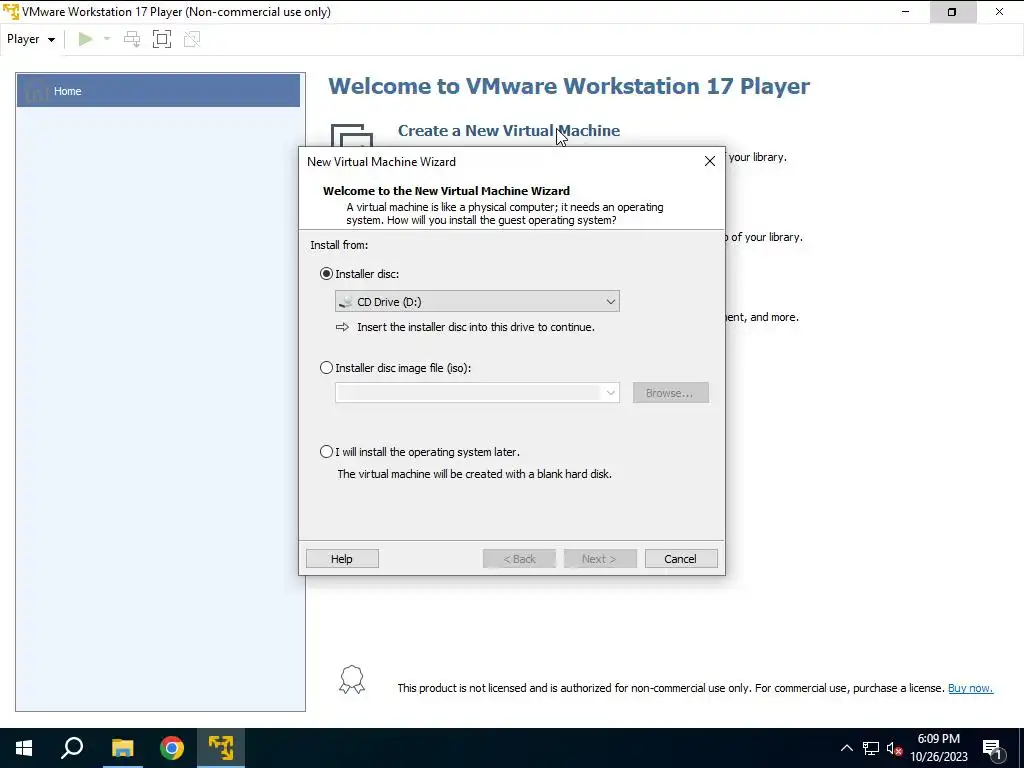Click the Help button in wizard
The height and width of the screenshot is (768, 1024).
[x=342, y=559]
